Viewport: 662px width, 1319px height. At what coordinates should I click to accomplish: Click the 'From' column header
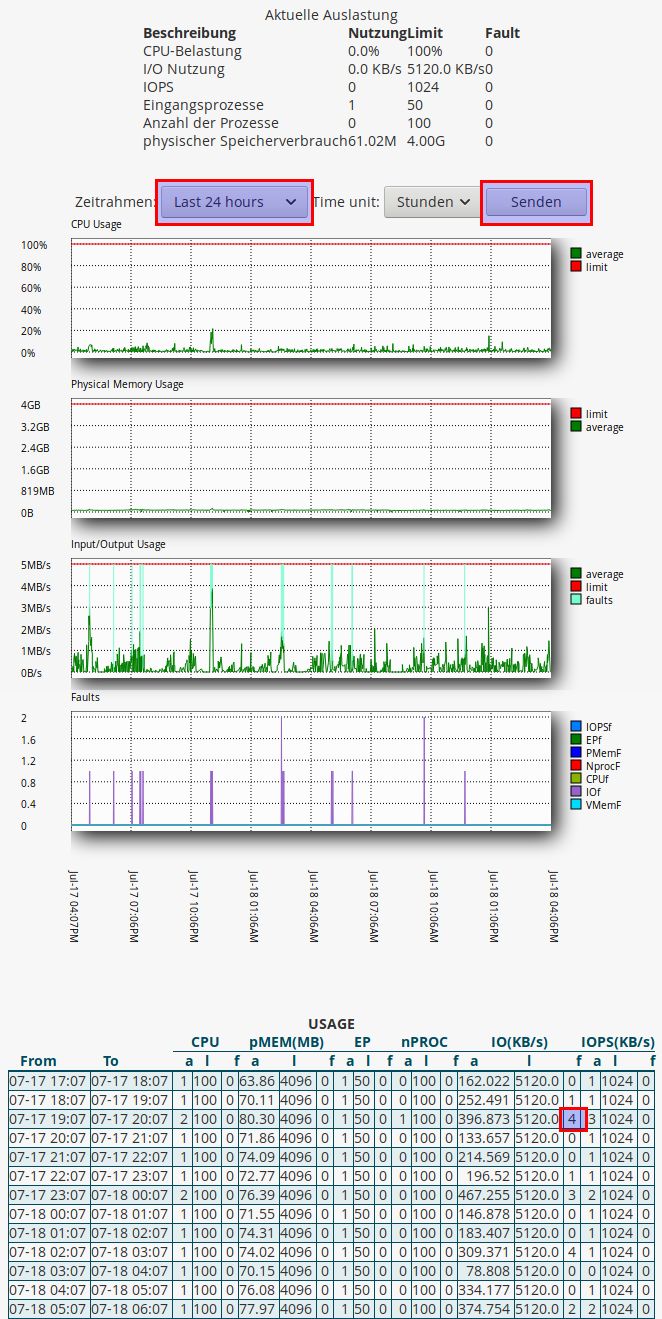tap(39, 1061)
